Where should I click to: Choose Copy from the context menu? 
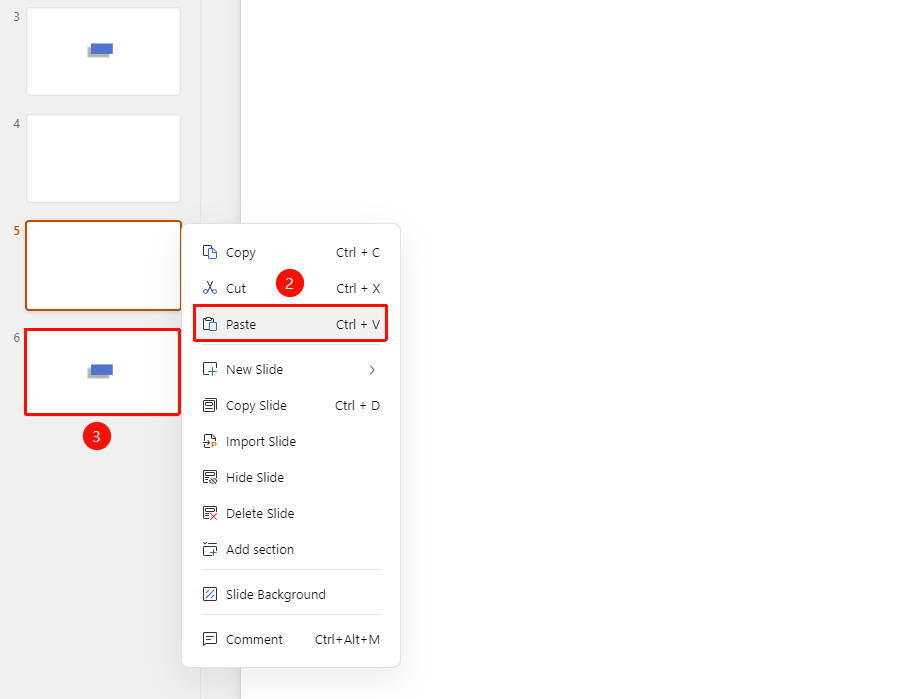[x=291, y=252]
